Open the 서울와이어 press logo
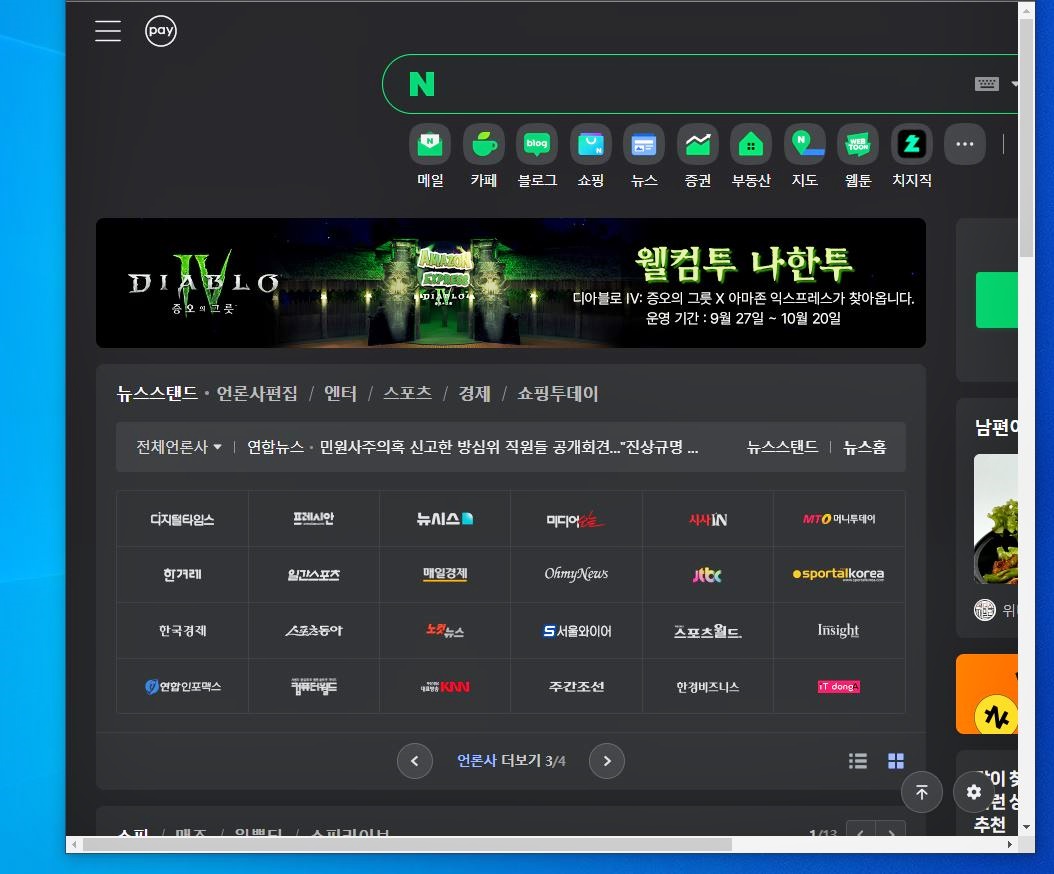1054x874 pixels. 576,631
